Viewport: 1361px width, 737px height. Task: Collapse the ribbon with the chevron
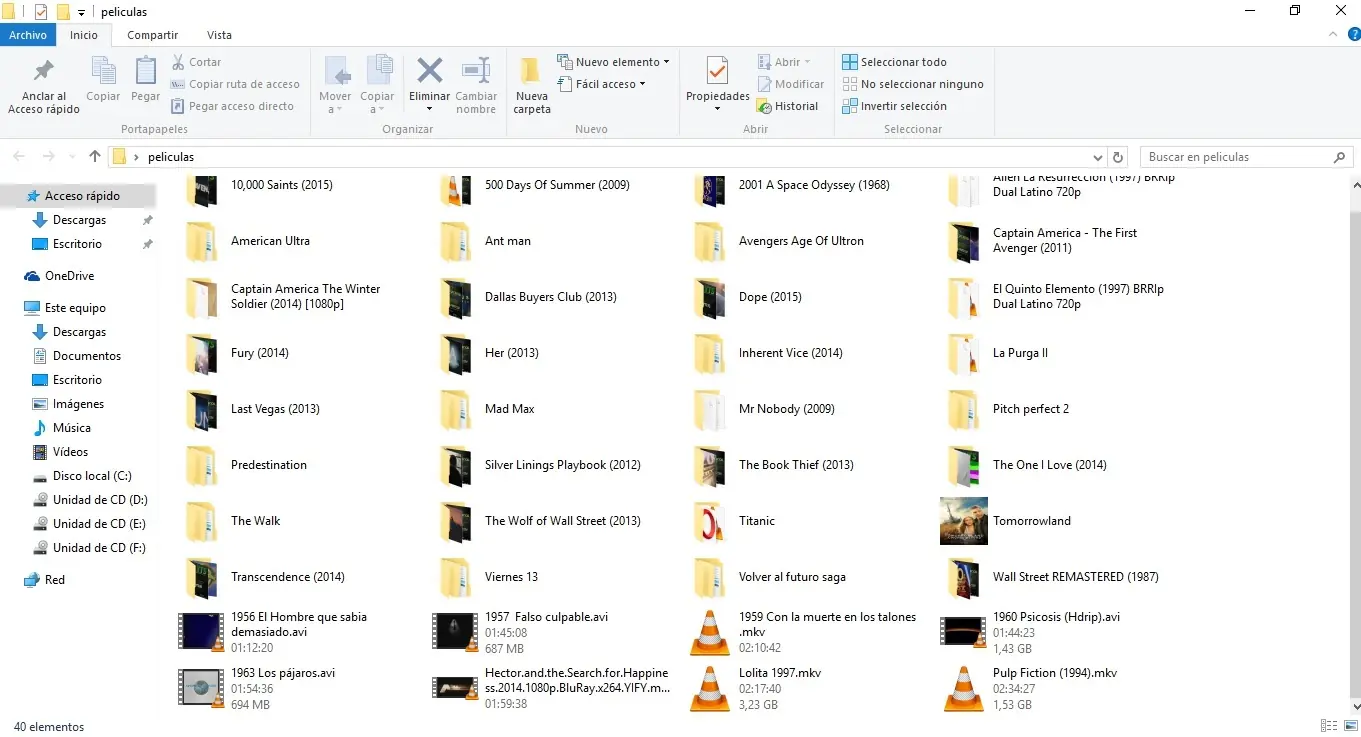pos(1333,35)
